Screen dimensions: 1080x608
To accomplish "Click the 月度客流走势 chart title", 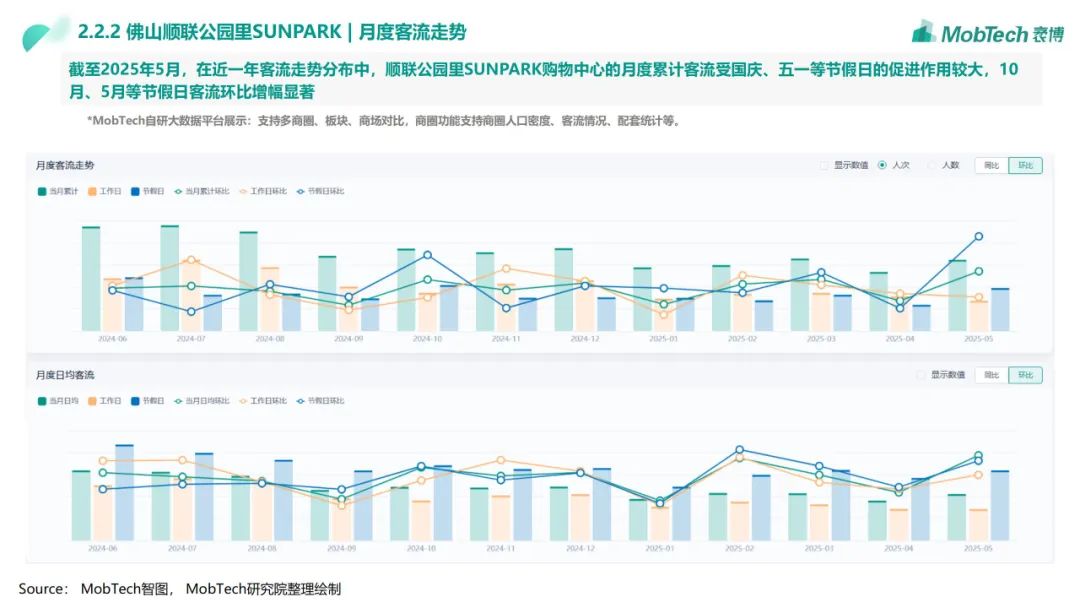I will coord(65,165).
